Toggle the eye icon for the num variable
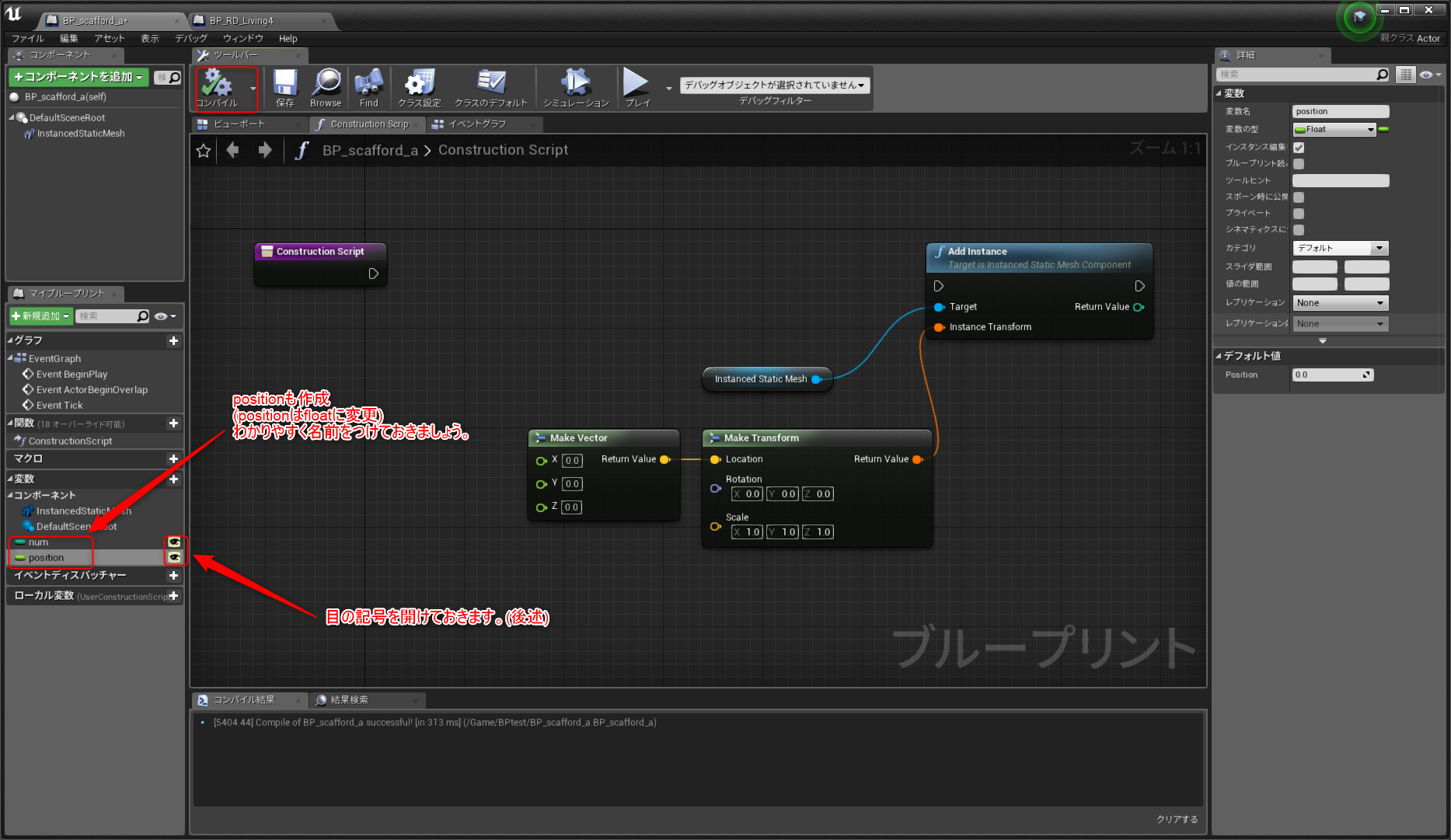The image size is (1451, 840). pos(174,542)
